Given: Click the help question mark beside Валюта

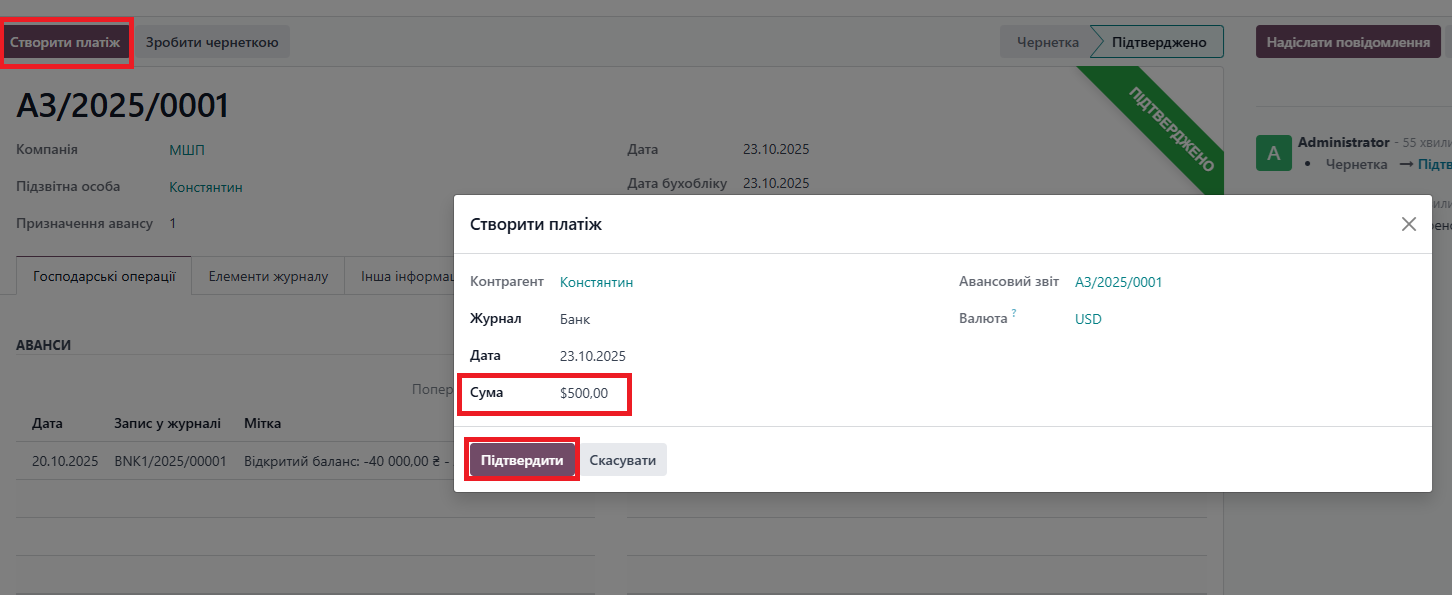Looking at the screenshot, I should click(1014, 314).
